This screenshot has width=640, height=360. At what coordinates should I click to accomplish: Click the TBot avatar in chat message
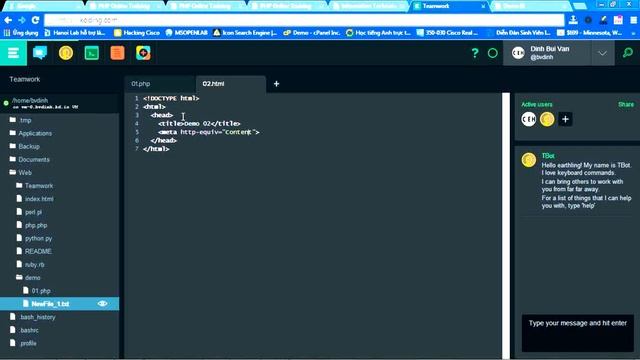(x=529, y=160)
